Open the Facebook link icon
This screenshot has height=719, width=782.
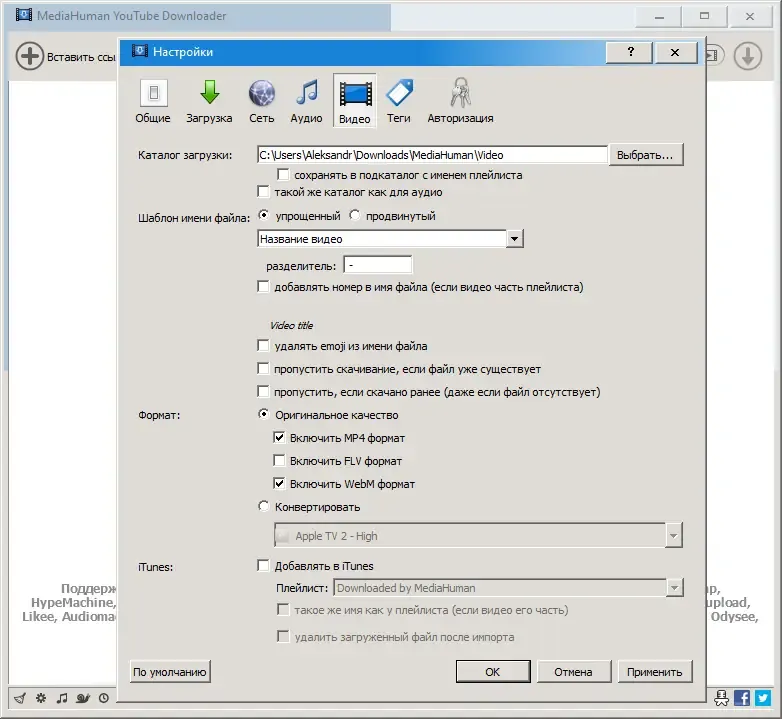point(742,698)
